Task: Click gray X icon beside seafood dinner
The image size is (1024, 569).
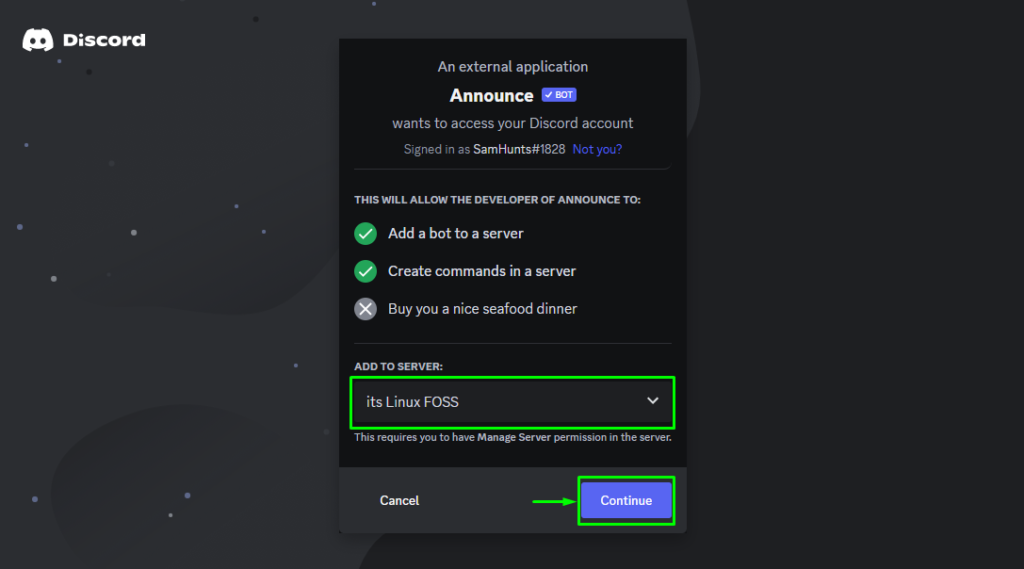Action: pyautogui.click(x=366, y=308)
